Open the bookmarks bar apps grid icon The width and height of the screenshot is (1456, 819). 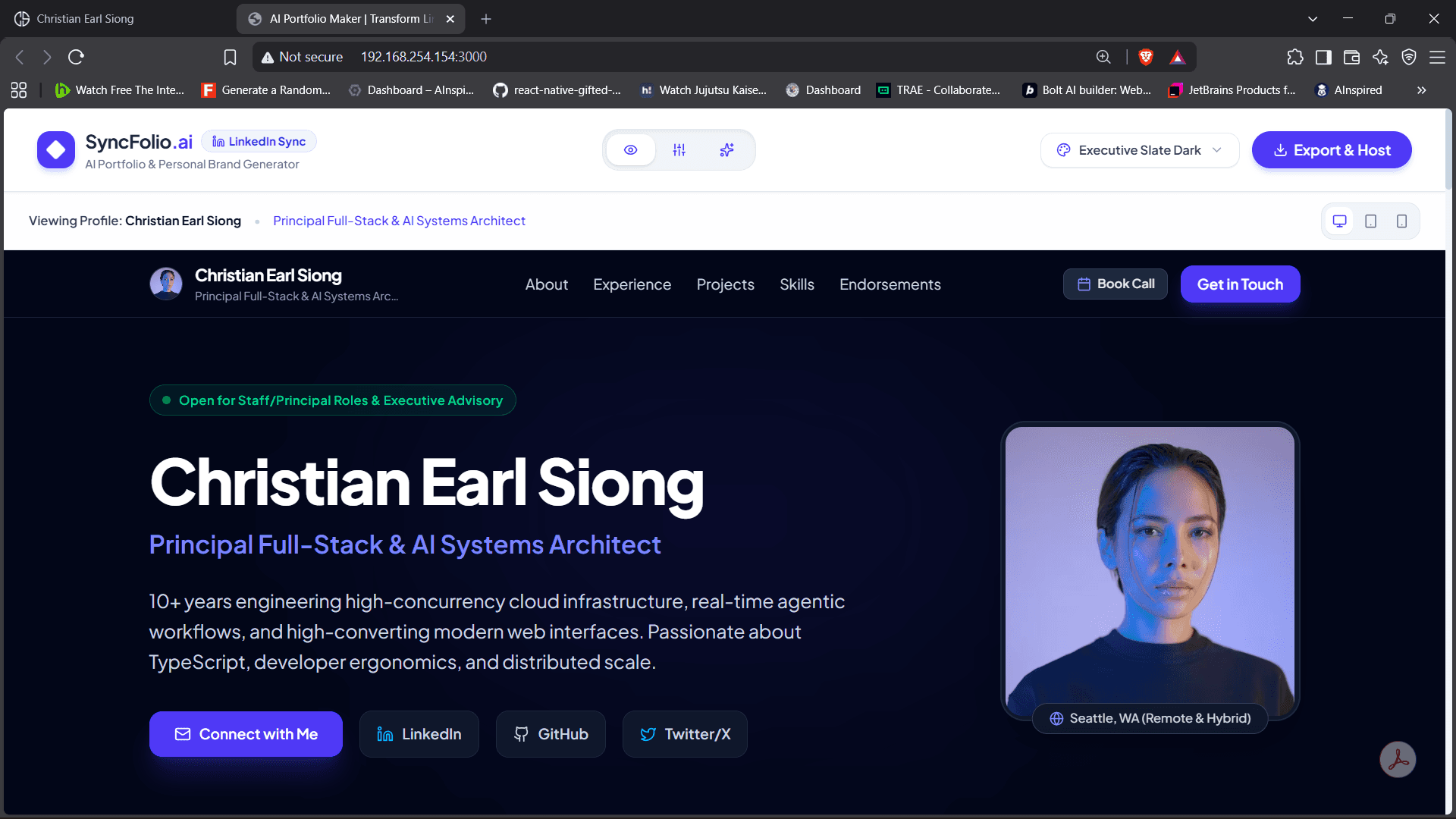click(x=19, y=90)
